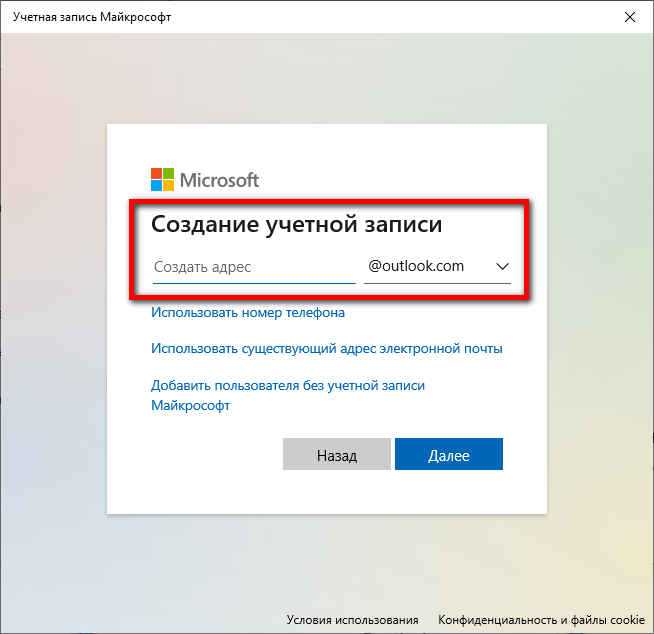Click the Microsoft wordmark text

click(219, 180)
